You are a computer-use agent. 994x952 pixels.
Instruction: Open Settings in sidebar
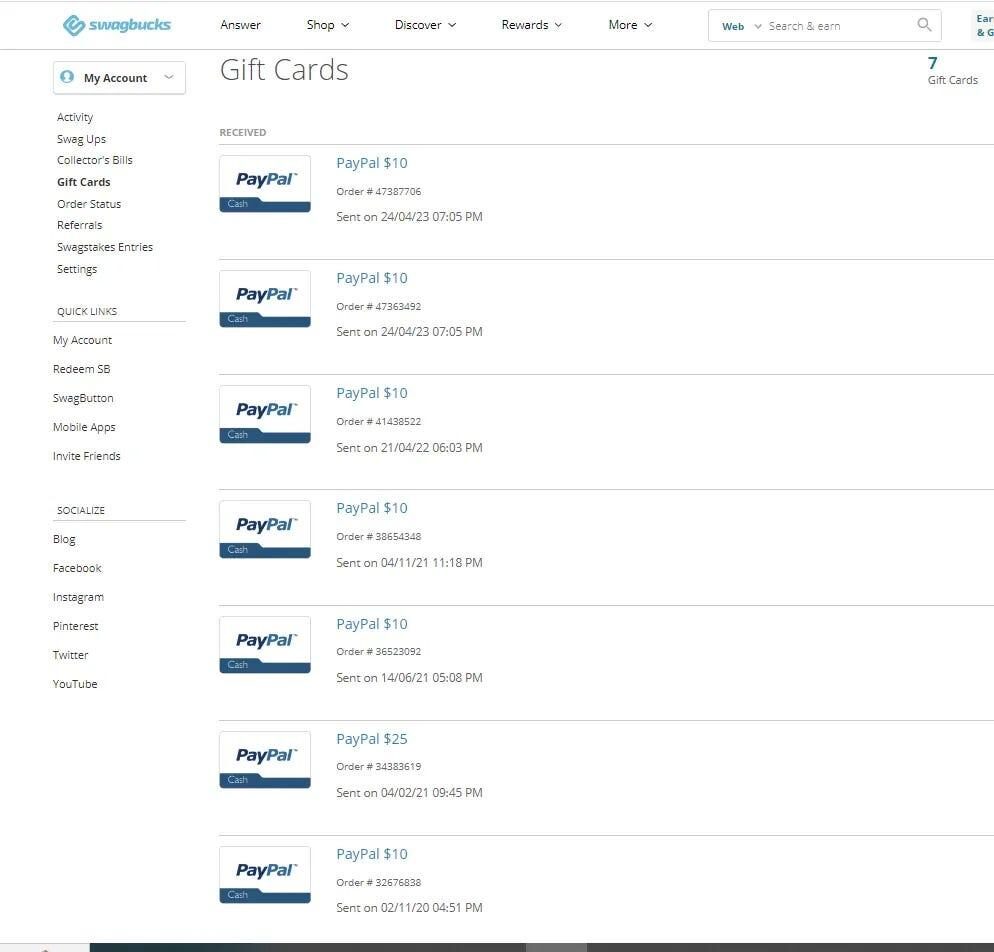tap(77, 269)
